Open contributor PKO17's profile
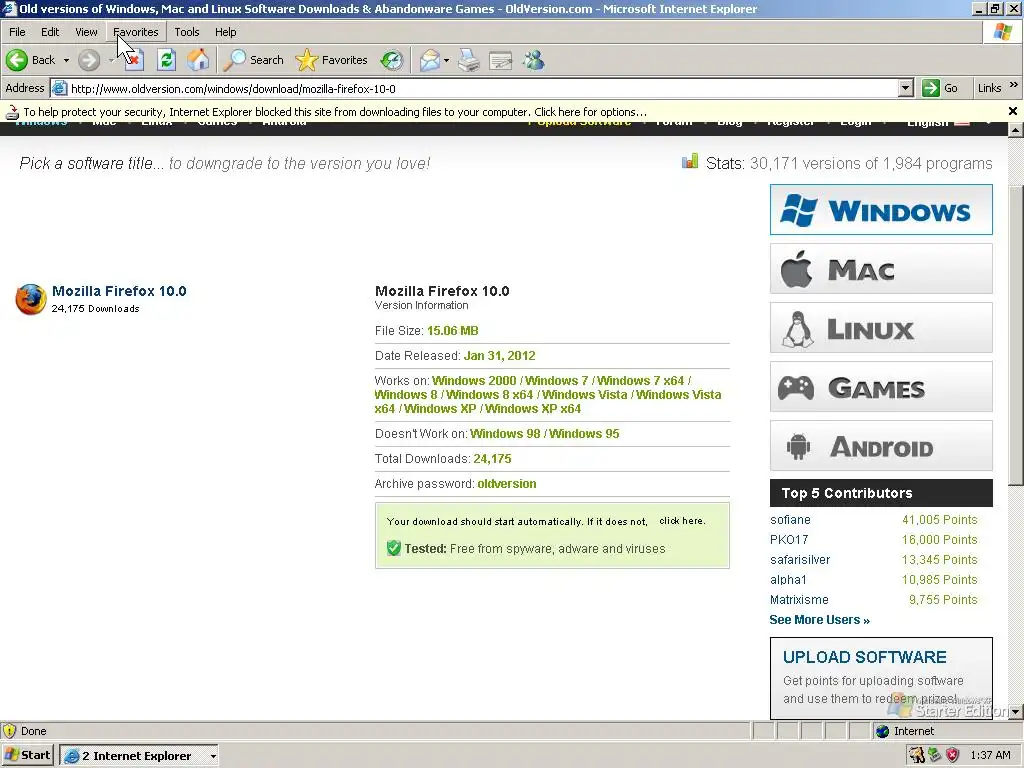Image resolution: width=1024 pixels, height=768 pixels. click(789, 539)
